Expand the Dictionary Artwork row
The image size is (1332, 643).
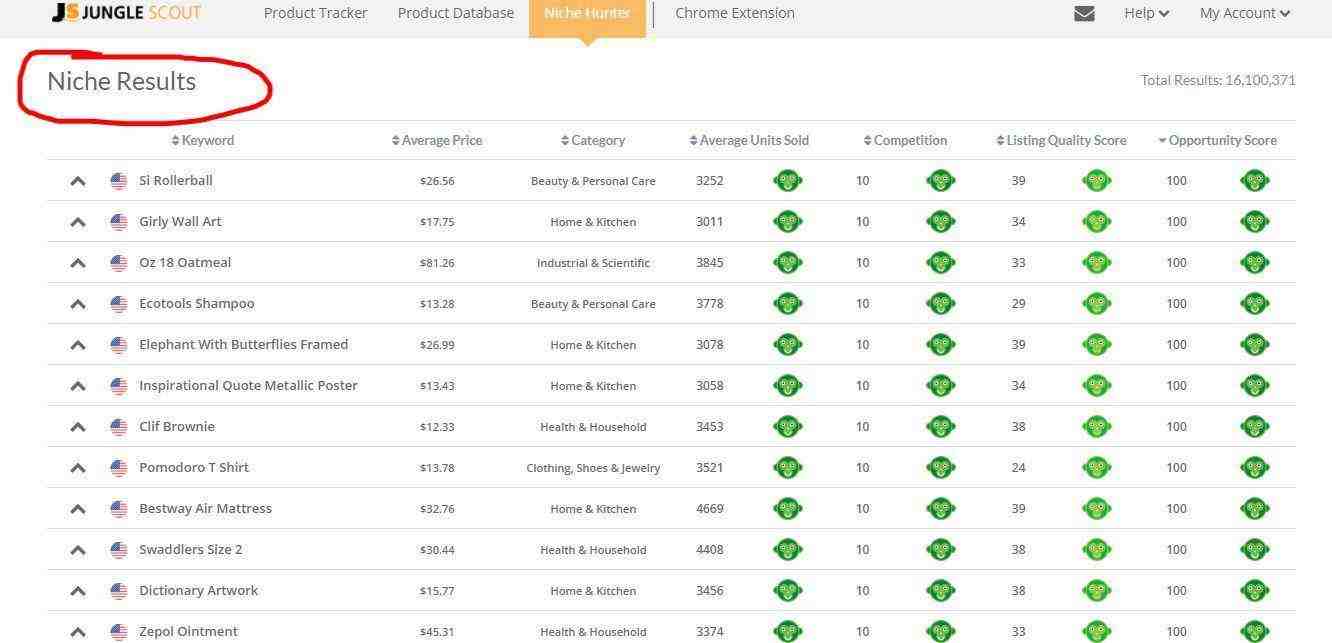tap(78, 591)
